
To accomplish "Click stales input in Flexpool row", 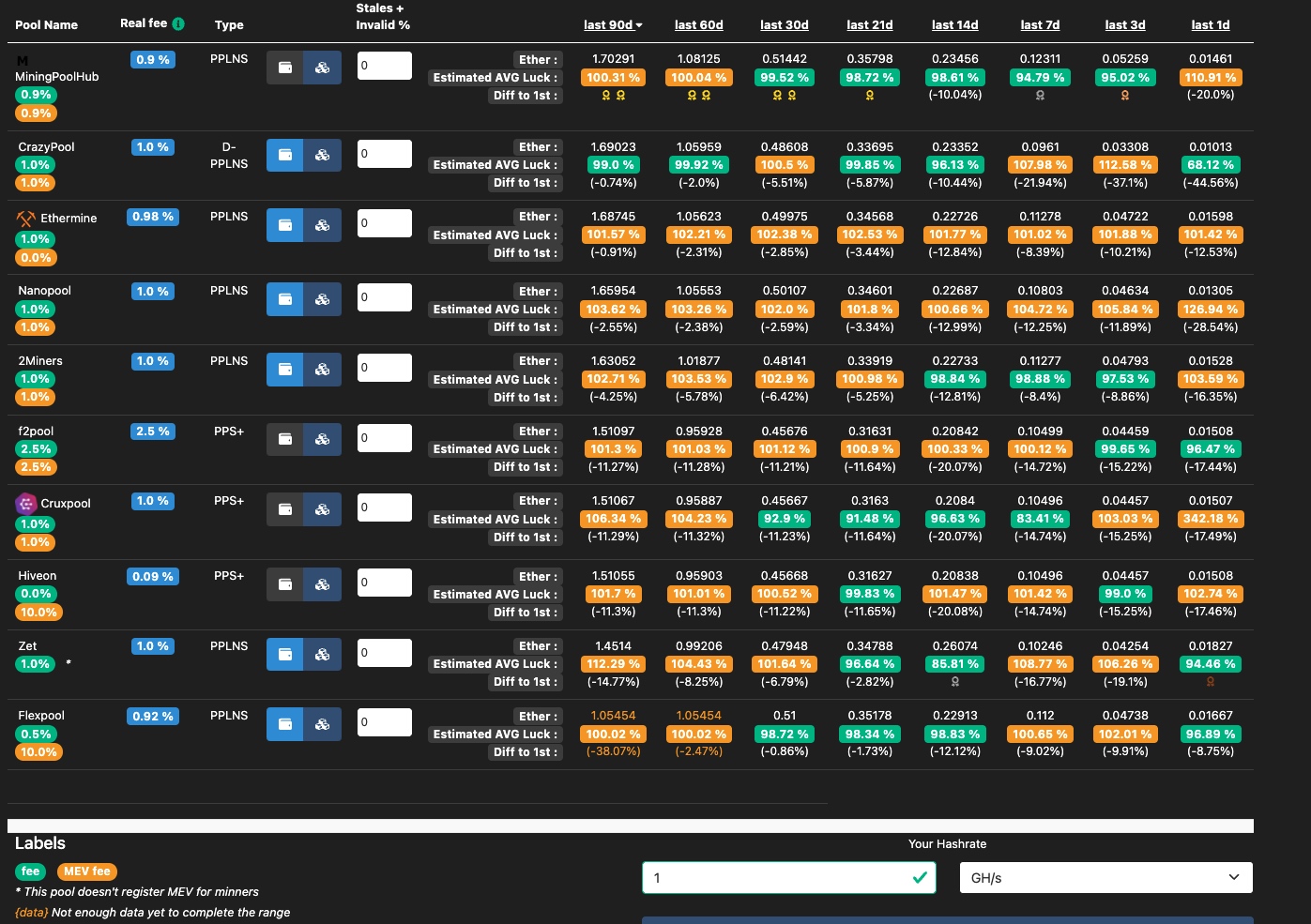I will coord(384,722).
